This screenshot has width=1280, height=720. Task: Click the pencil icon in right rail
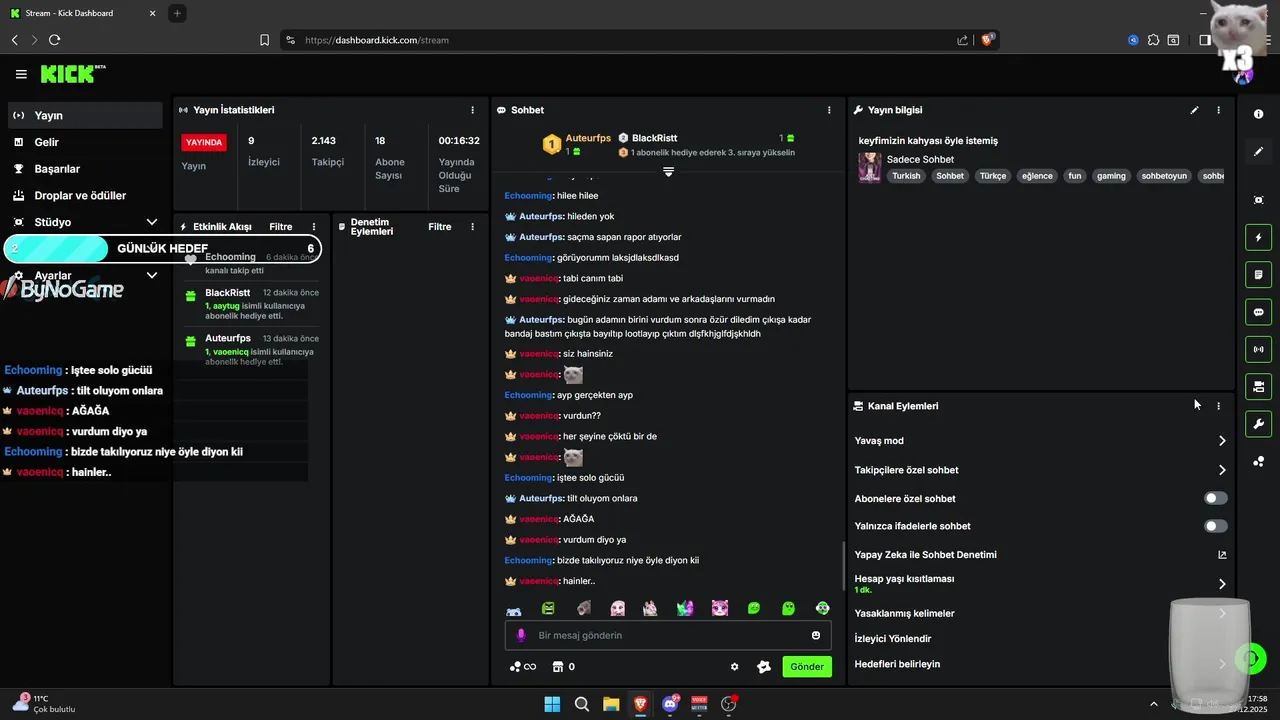[x=1259, y=152]
